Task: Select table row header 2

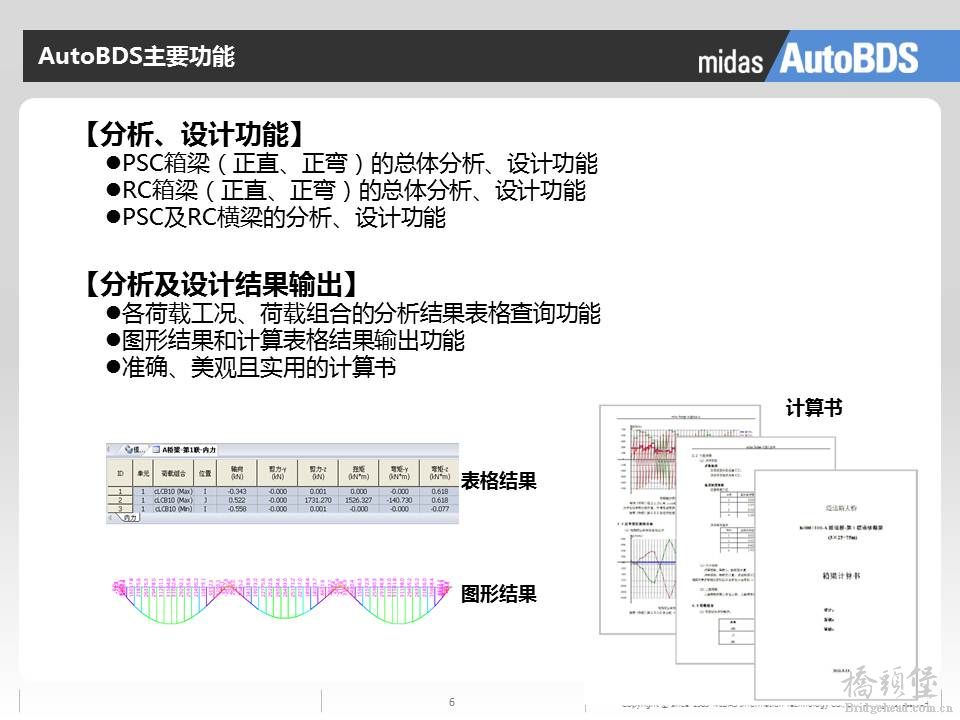Action: tap(120, 500)
